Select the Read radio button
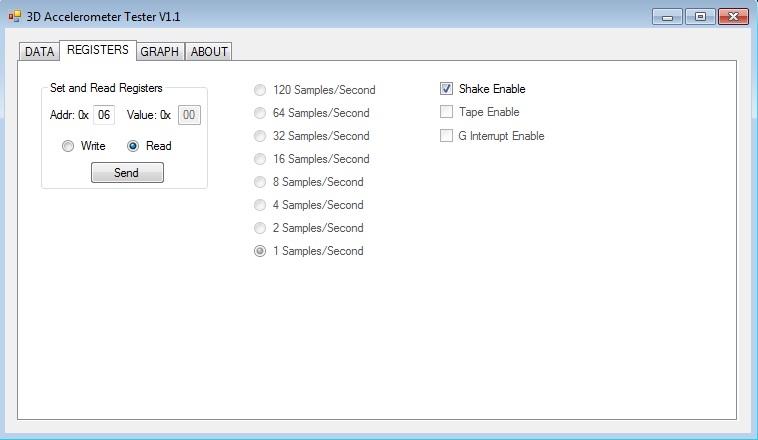This screenshot has width=758, height=440. [x=133, y=146]
